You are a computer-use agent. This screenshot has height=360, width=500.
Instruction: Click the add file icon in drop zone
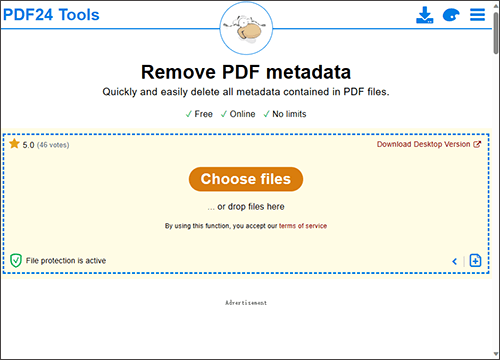point(475,260)
